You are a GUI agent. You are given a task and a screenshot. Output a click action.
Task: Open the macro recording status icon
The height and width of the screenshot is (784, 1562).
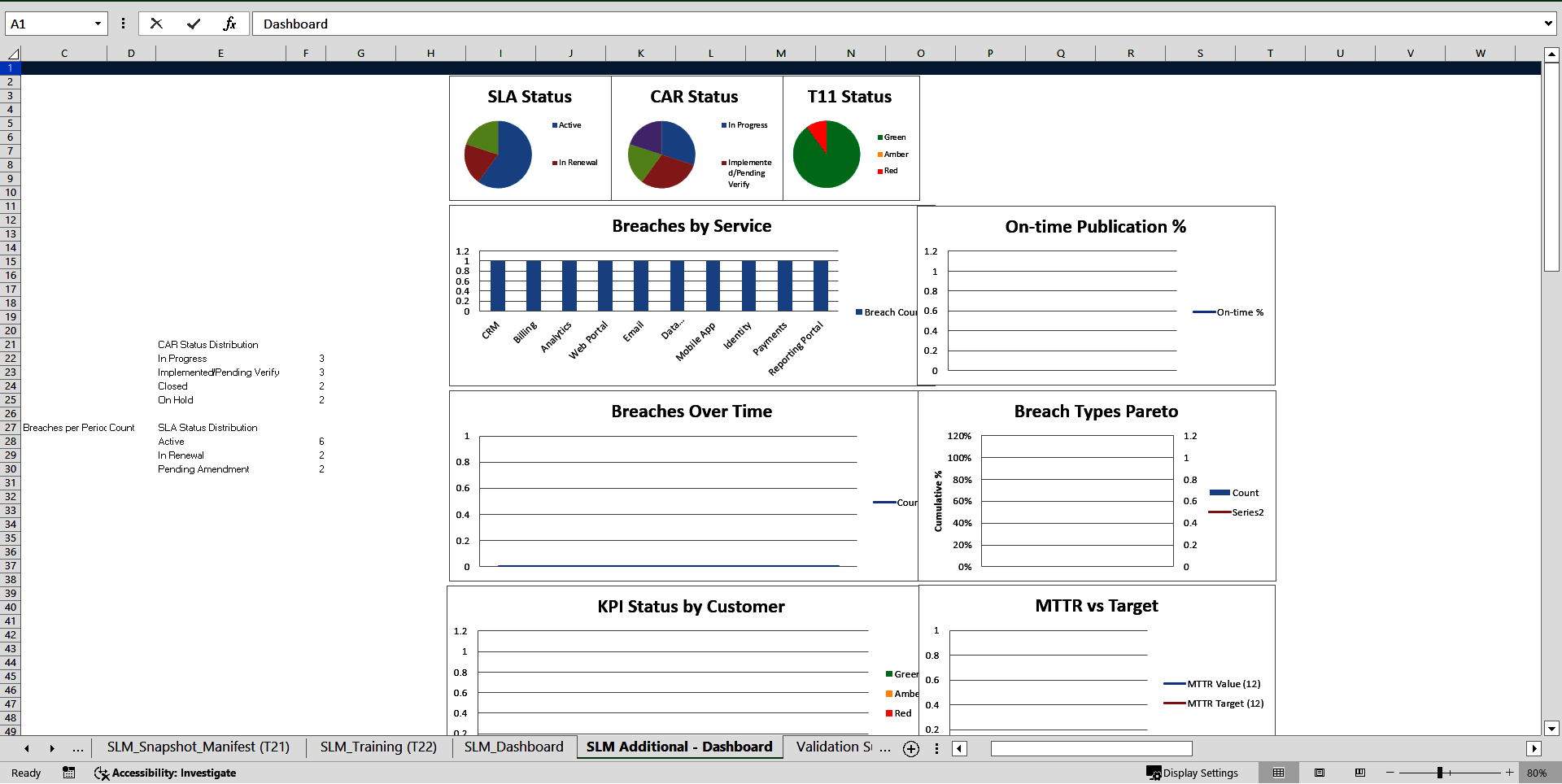69,773
